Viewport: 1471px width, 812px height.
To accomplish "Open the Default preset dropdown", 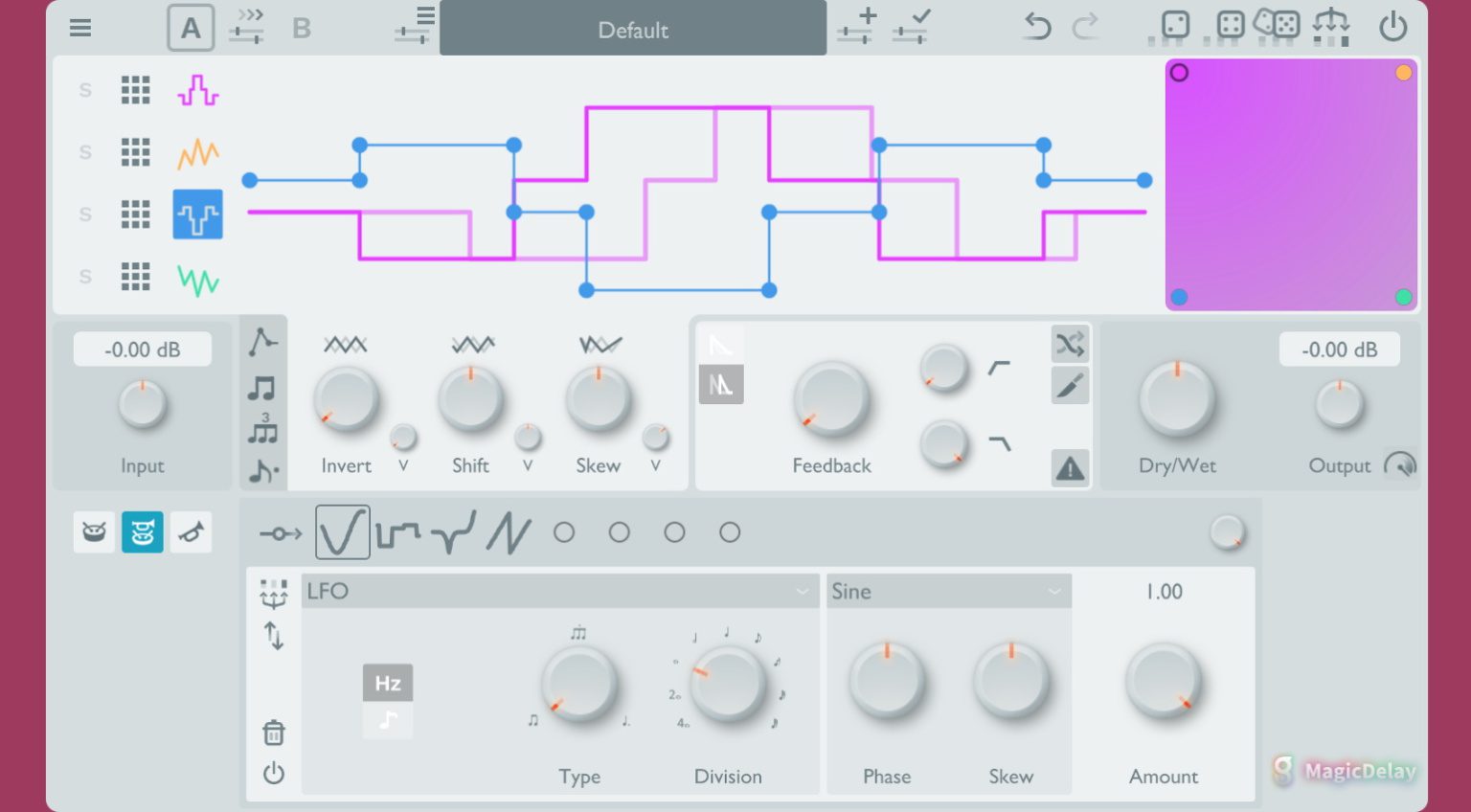I will pyautogui.click(x=632, y=28).
